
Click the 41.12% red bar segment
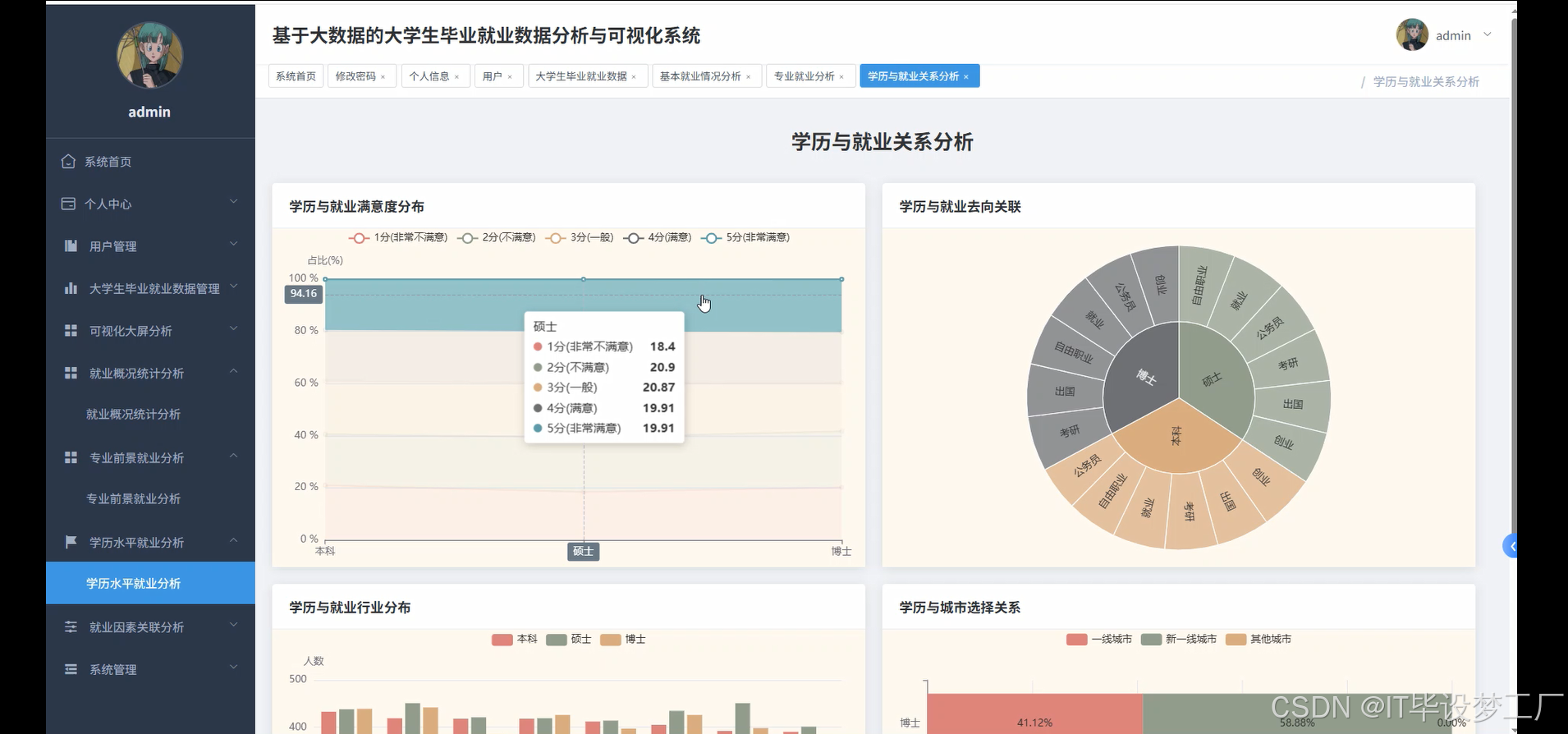click(1034, 714)
